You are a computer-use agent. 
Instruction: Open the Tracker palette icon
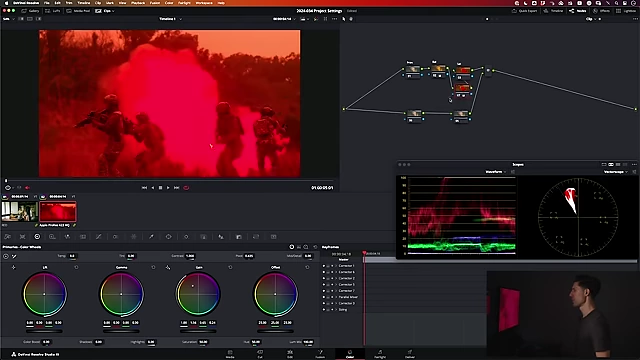186,237
